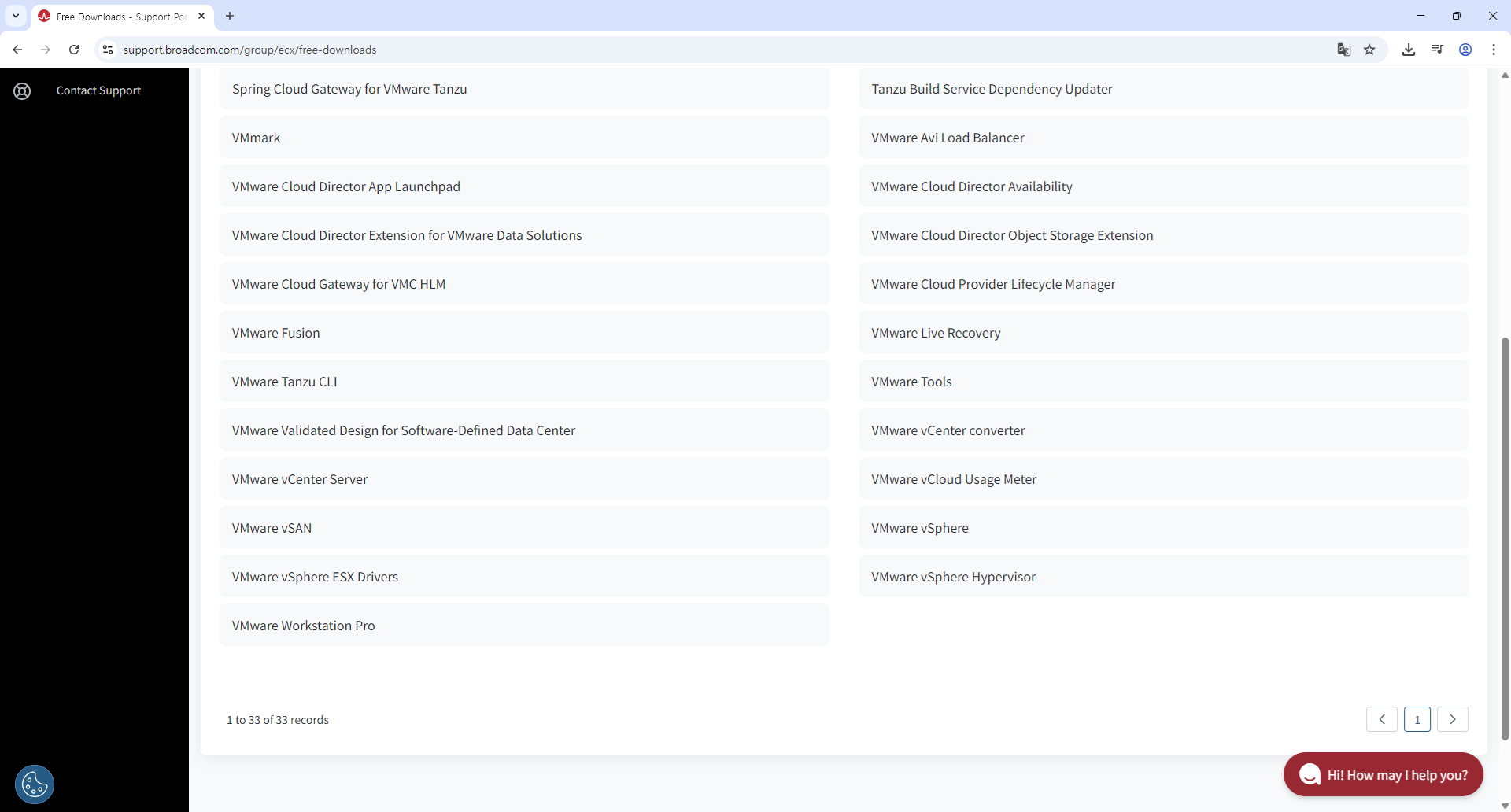This screenshot has width=1511, height=812.
Task: Click the '1 to 33 of 33 records' text
Action: coord(278,720)
